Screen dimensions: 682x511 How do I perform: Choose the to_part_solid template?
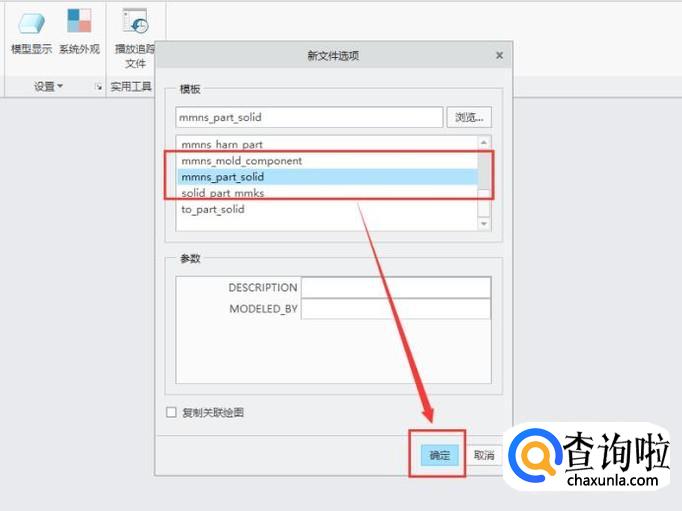(327, 209)
